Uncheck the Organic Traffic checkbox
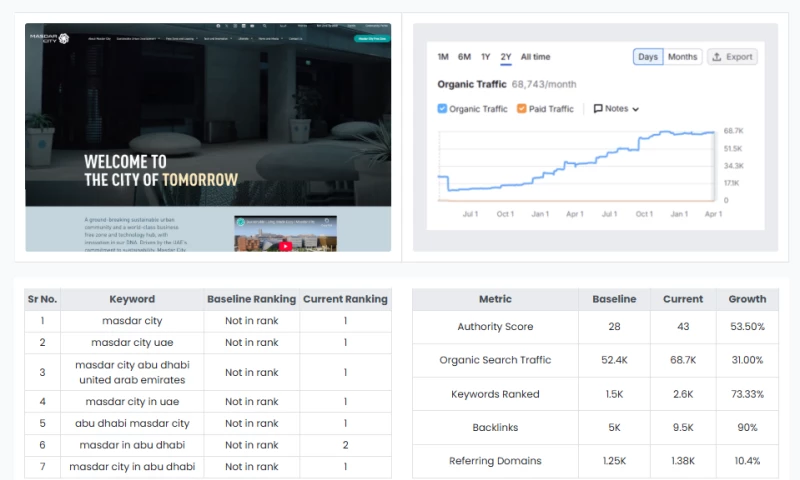This screenshot has height=480, width=800. 443,109
